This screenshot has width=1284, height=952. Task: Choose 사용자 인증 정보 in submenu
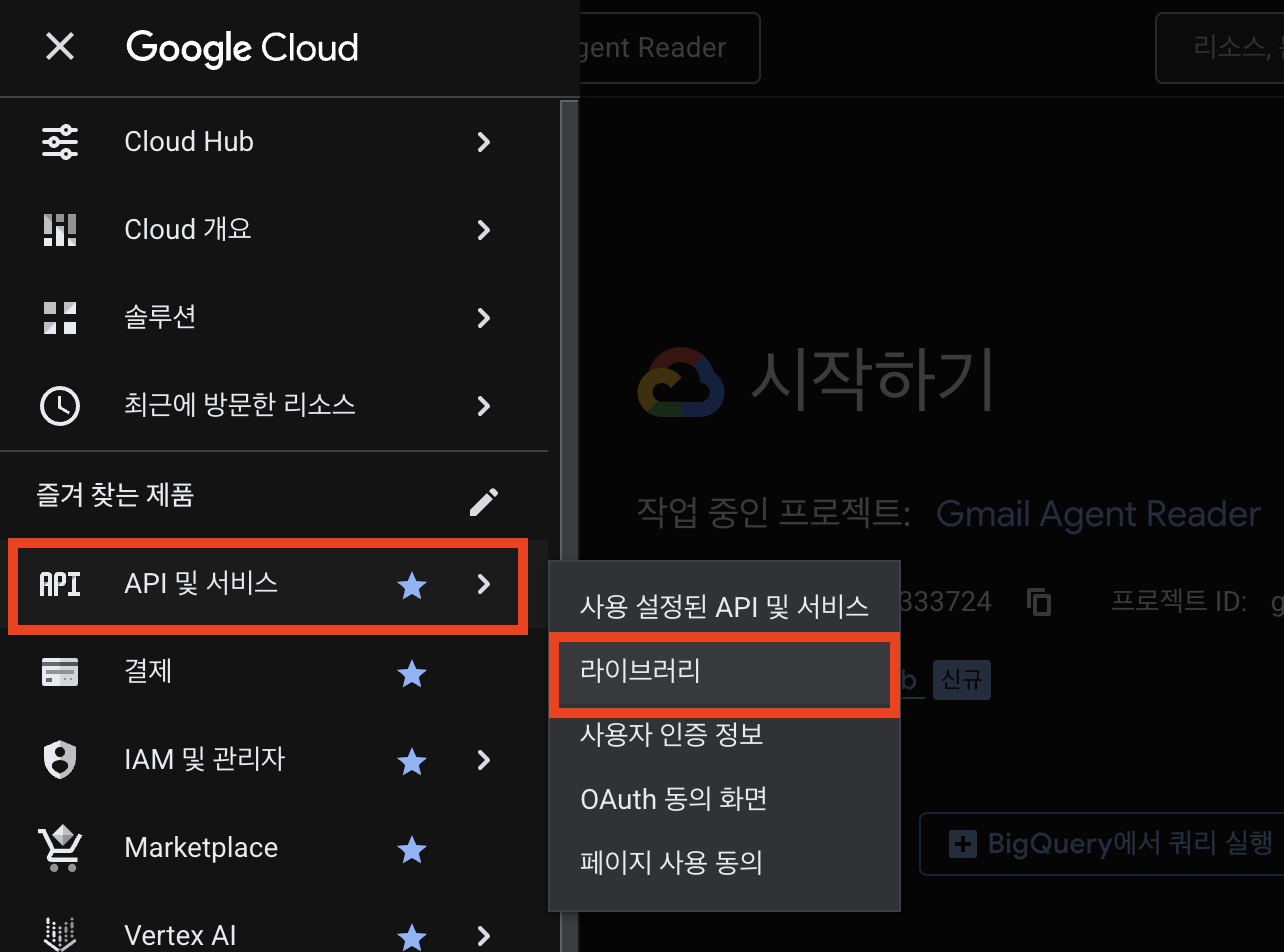(725, 734)
